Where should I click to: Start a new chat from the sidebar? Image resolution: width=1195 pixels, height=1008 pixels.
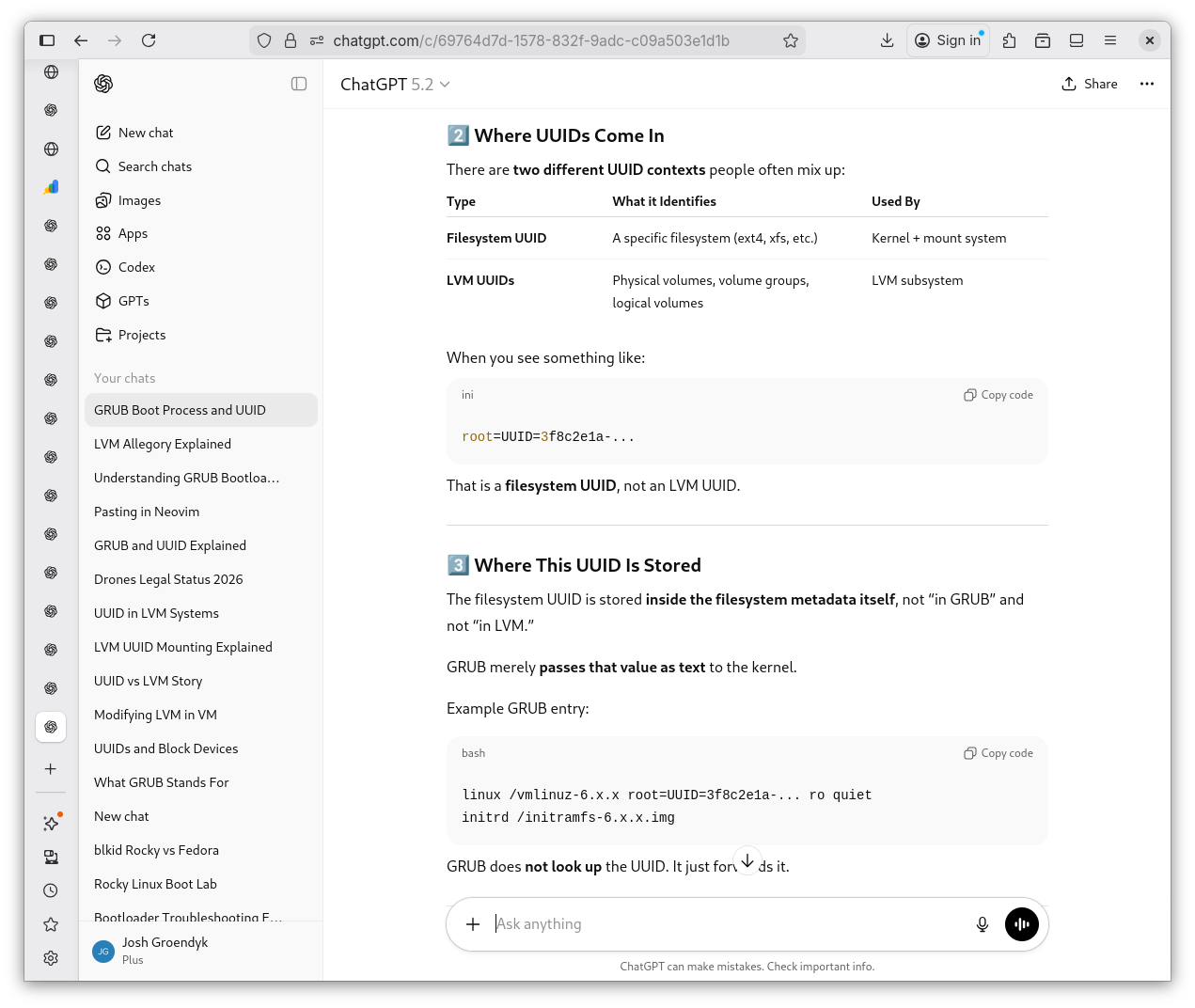tap(145, 133)
